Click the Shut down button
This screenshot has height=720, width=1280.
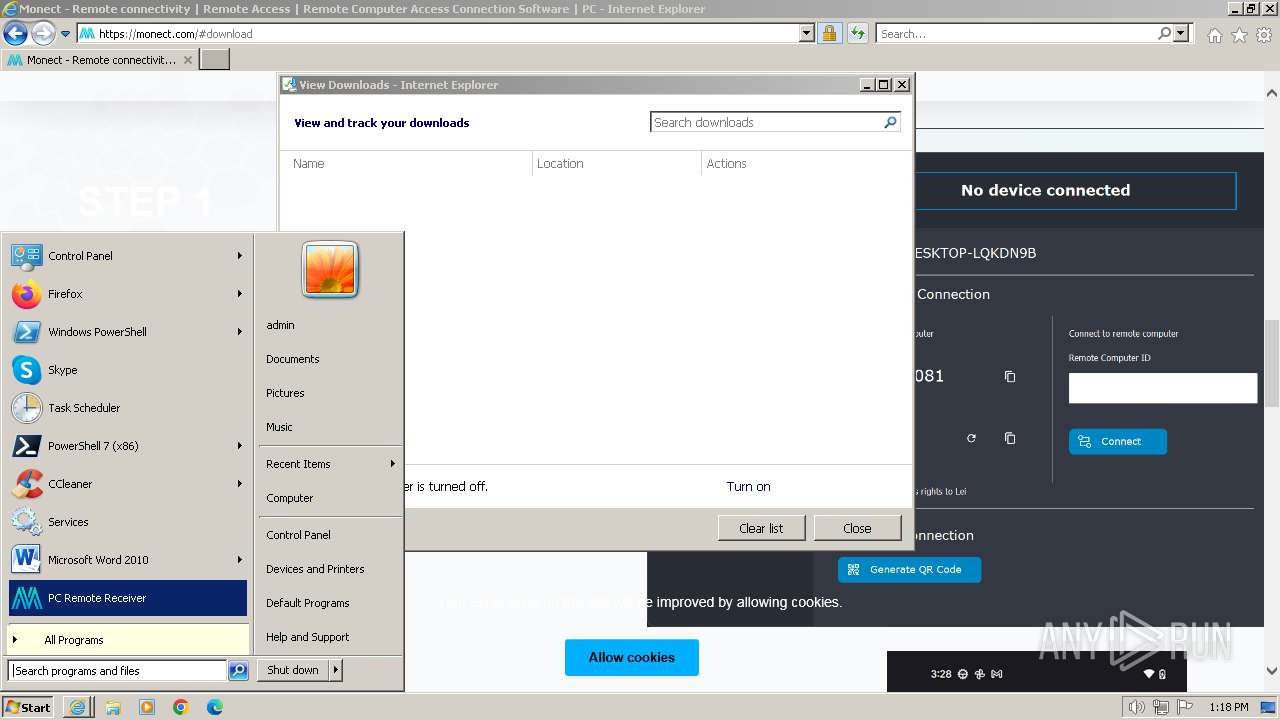tap(293, 671)
